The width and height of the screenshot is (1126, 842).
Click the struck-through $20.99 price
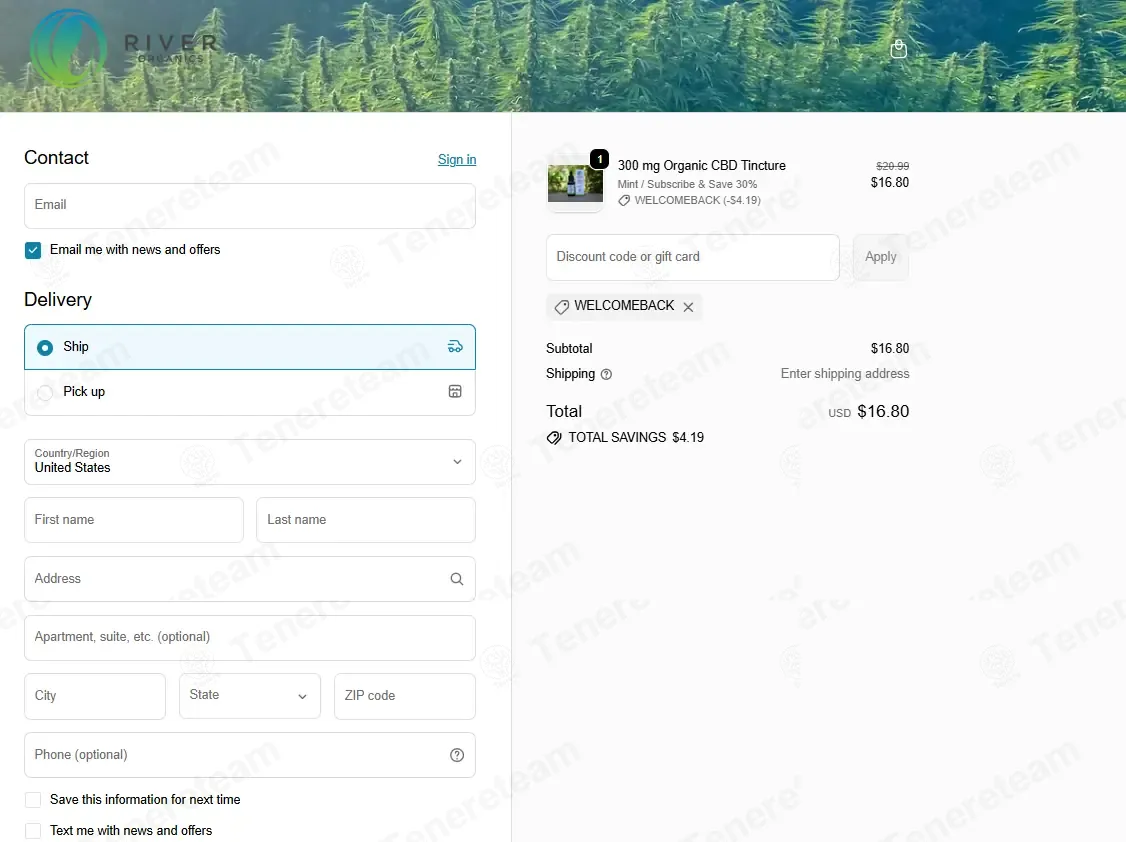[x=893, y=166]
